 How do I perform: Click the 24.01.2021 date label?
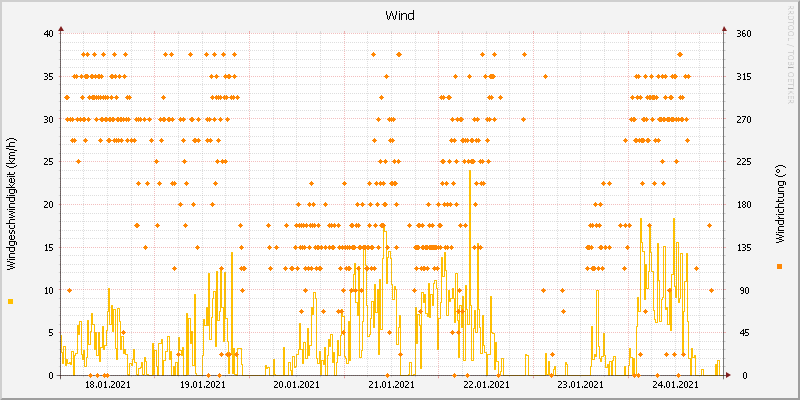(x=675, y=385)
